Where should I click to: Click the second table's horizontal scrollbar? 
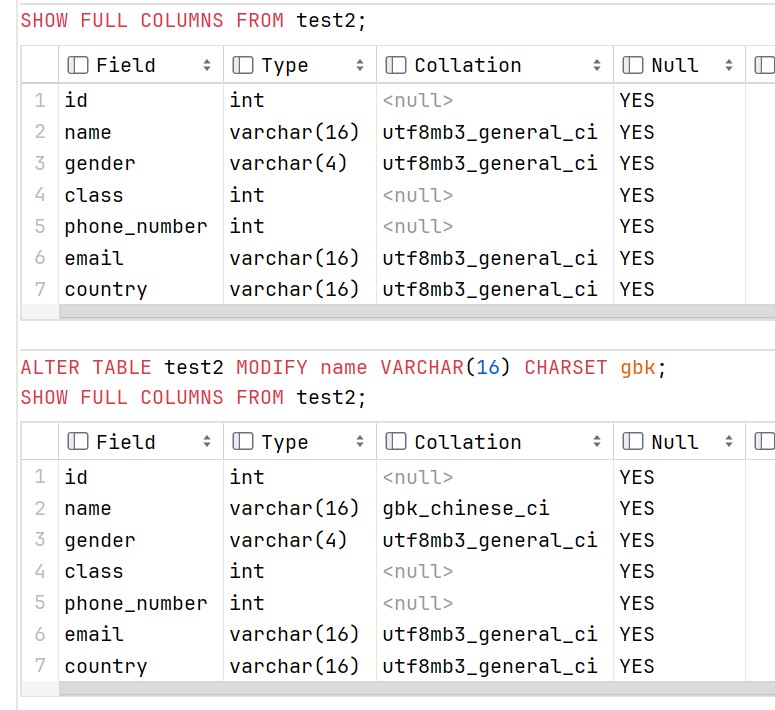[x=417, y=688]
